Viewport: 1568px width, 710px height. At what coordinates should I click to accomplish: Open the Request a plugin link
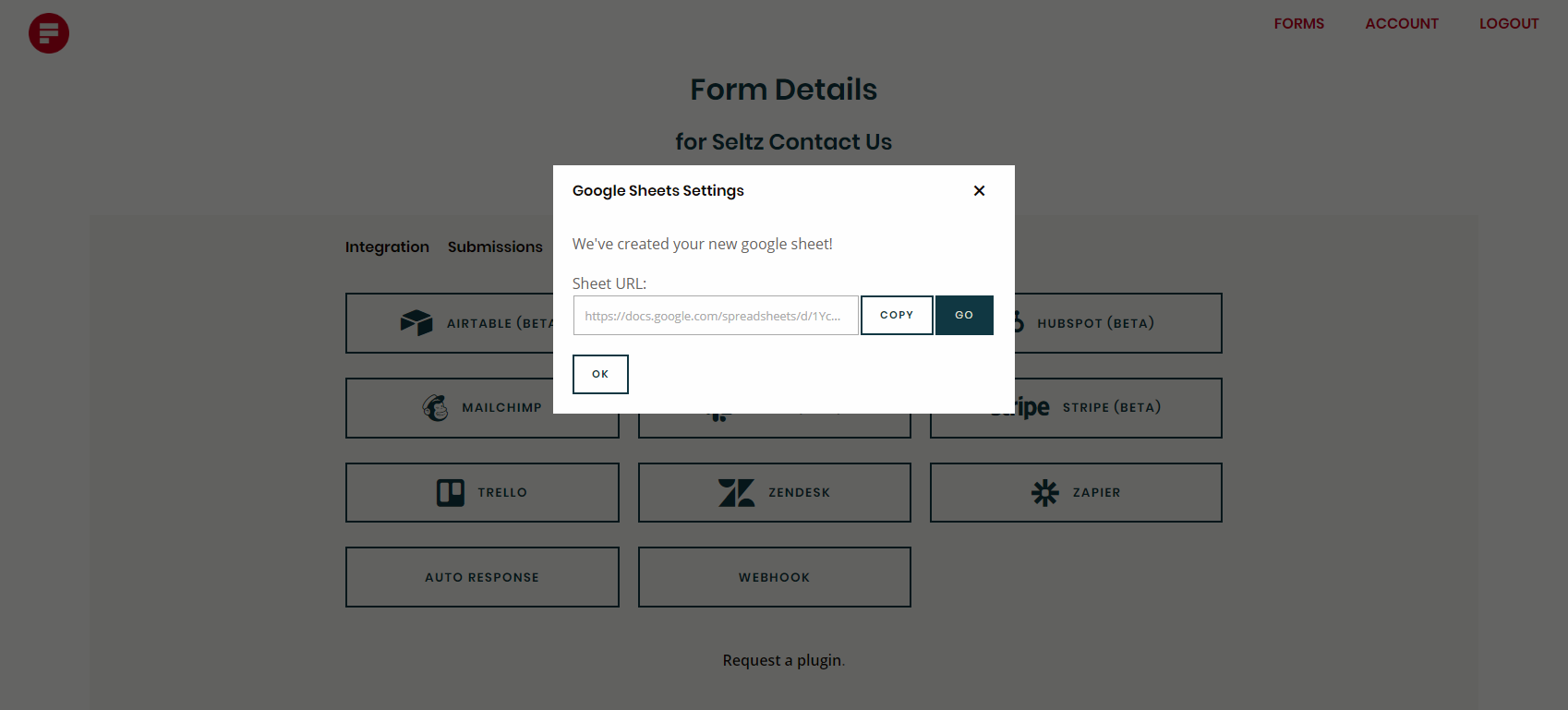tap(782, 660)
